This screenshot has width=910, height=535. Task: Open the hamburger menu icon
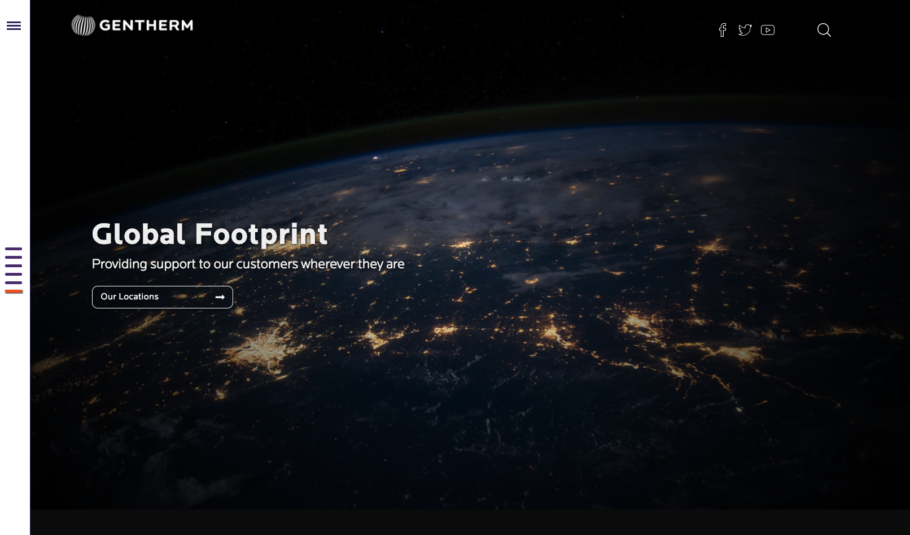click(x=14, y=26)
